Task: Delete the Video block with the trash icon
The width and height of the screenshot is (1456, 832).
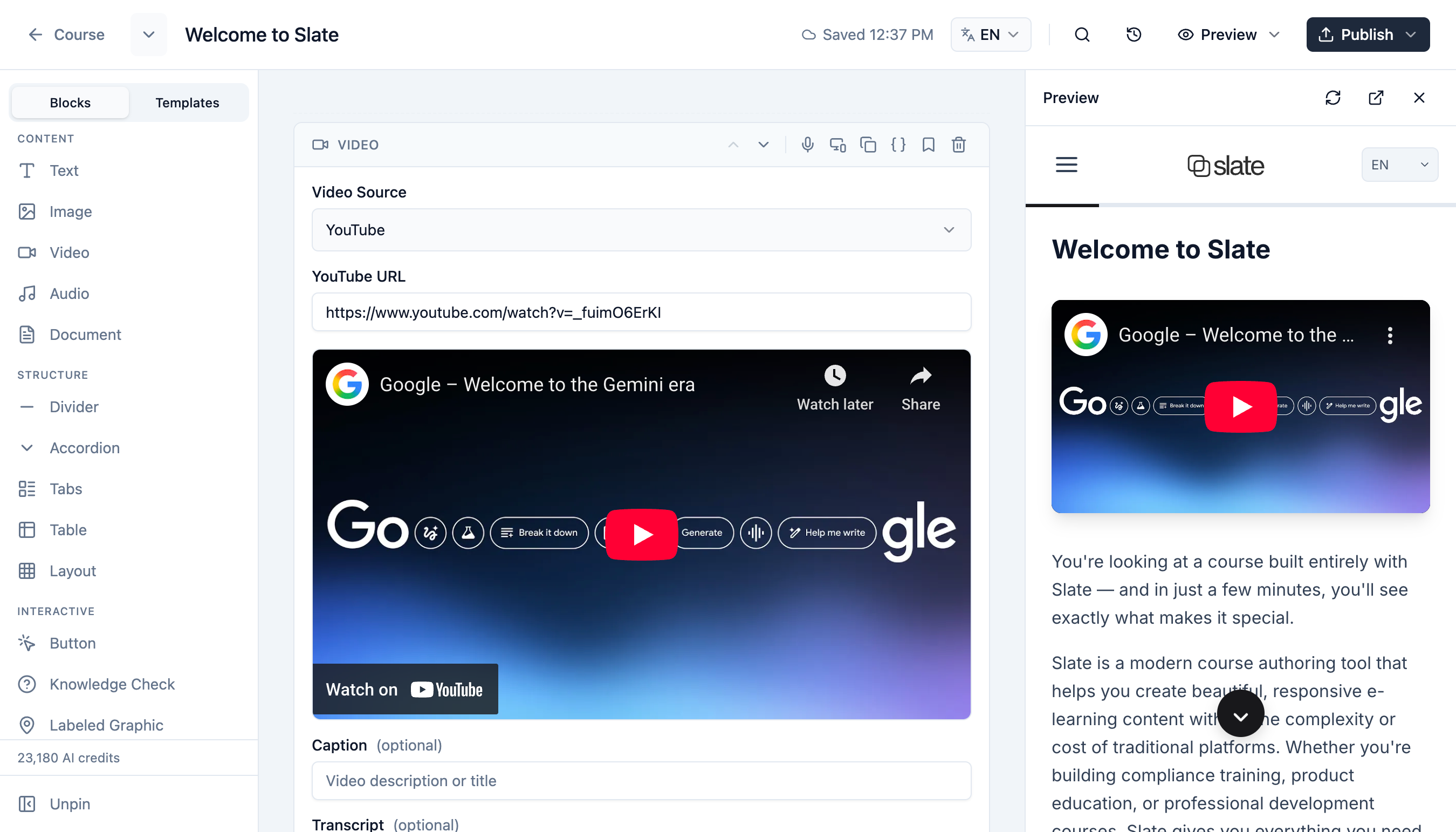Action: tap(959, 145)
